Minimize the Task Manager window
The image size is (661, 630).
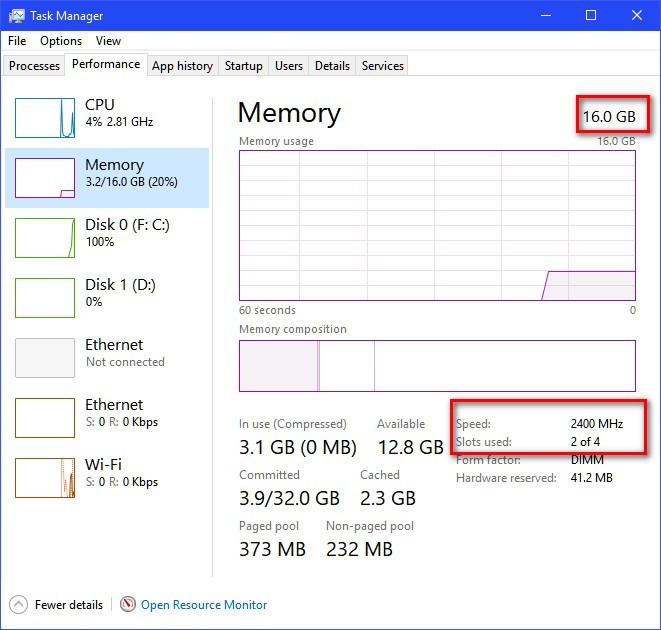coord(546,16)
